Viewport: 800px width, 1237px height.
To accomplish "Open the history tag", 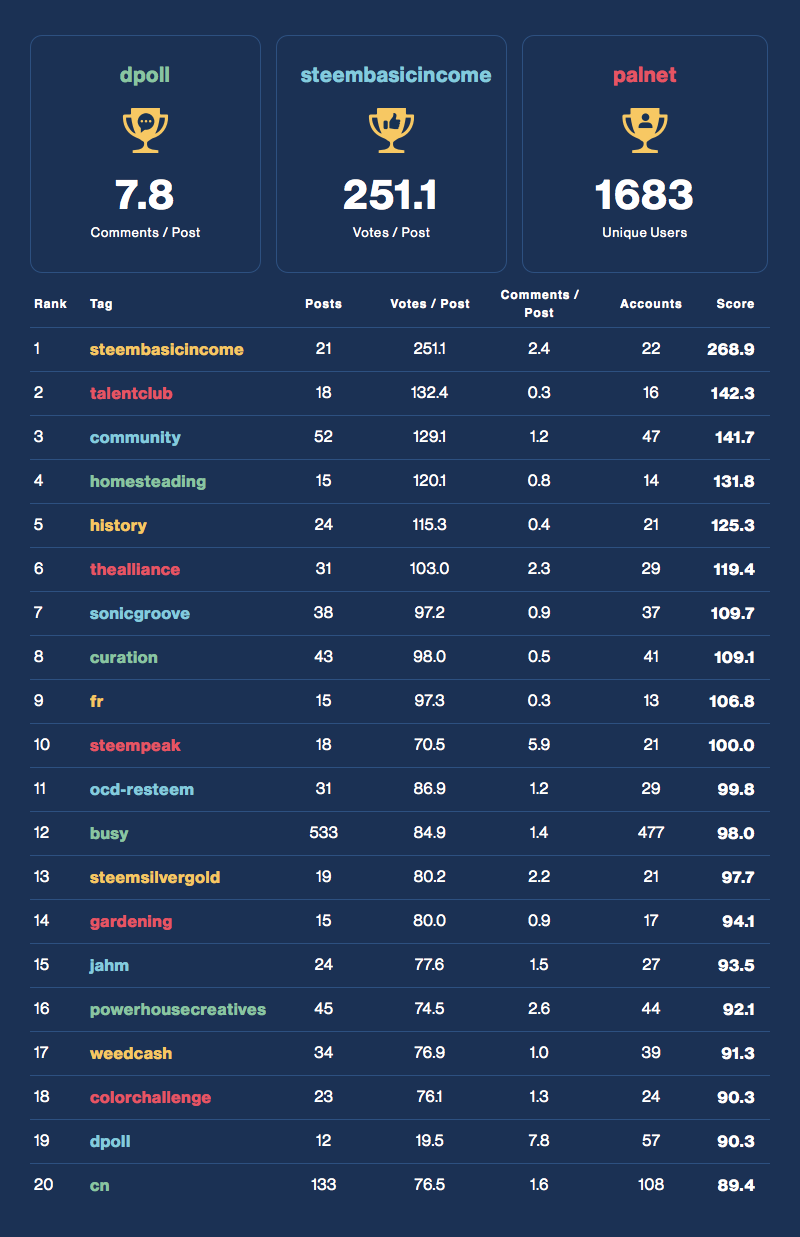I will pos(118,526).
